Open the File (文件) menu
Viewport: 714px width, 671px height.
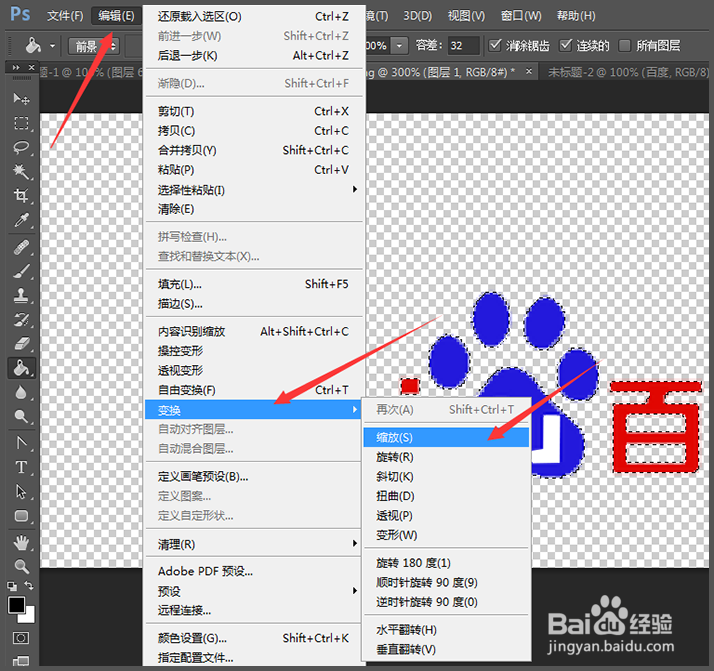click(x=65, y=16)
